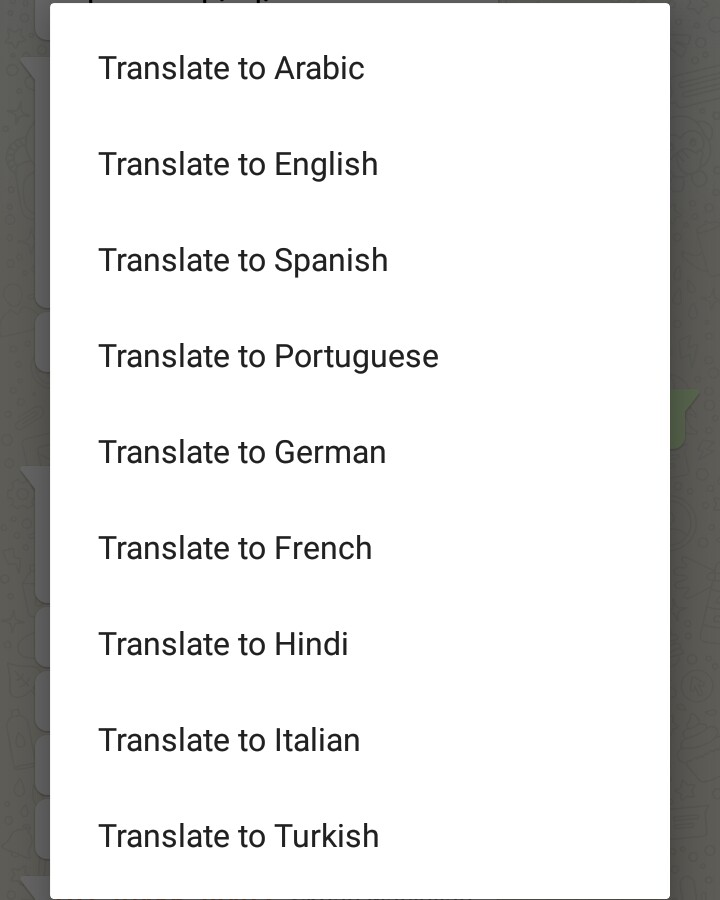Viewport: 720px width, 900px height.
Task: Set Portuguese as the target language
Action: coord(360,356)
